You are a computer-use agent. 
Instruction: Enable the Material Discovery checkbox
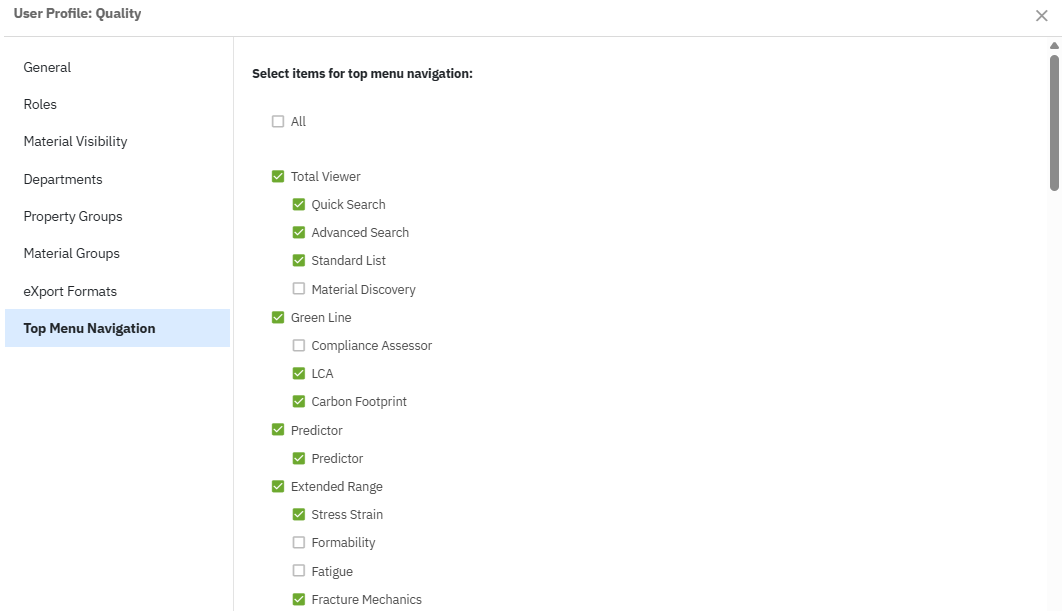point(299,289)
